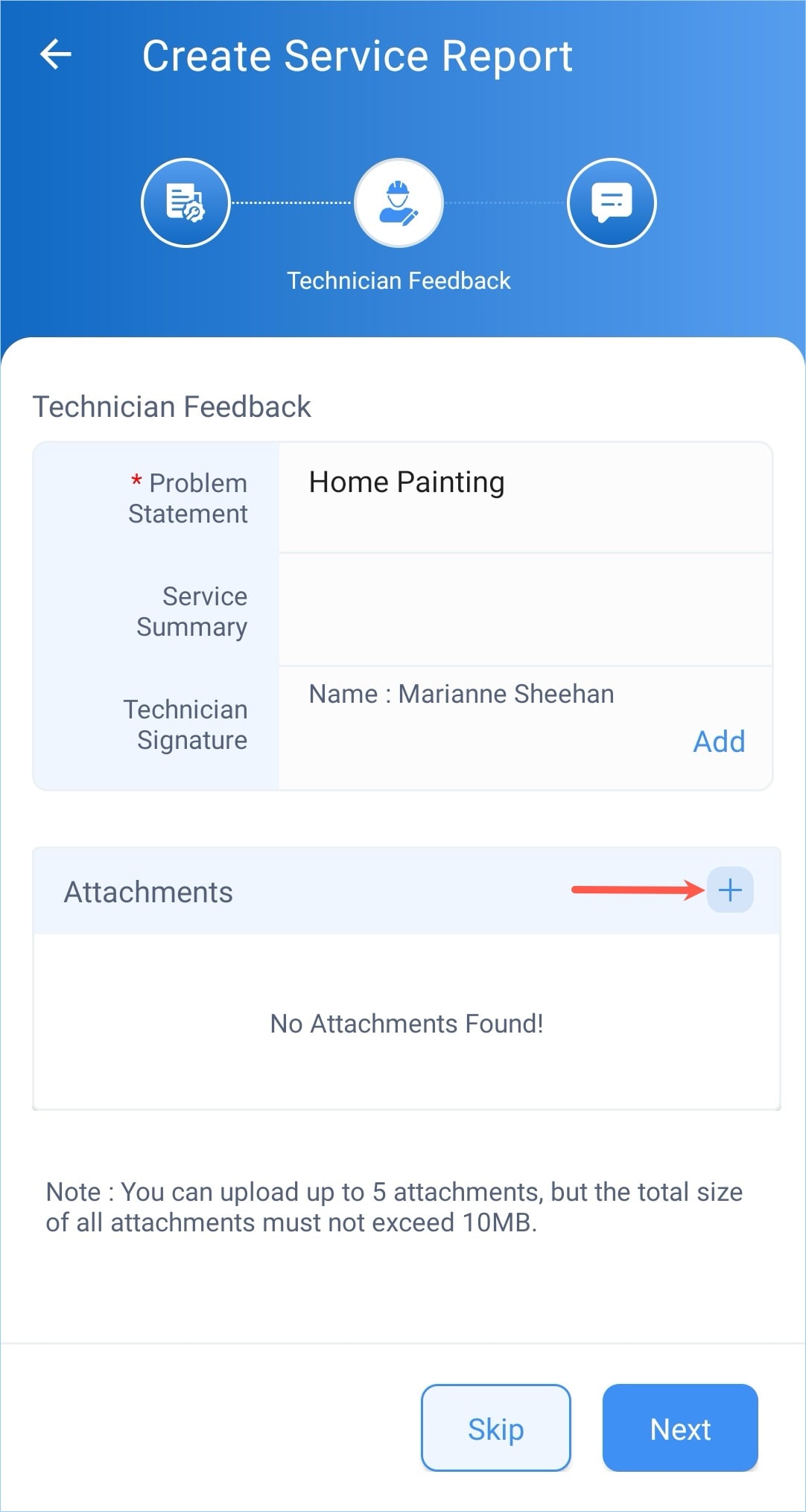806x1512 pixels.
Task: Click the Problem Statement field with Home Painting
Action: coord(524,497)
